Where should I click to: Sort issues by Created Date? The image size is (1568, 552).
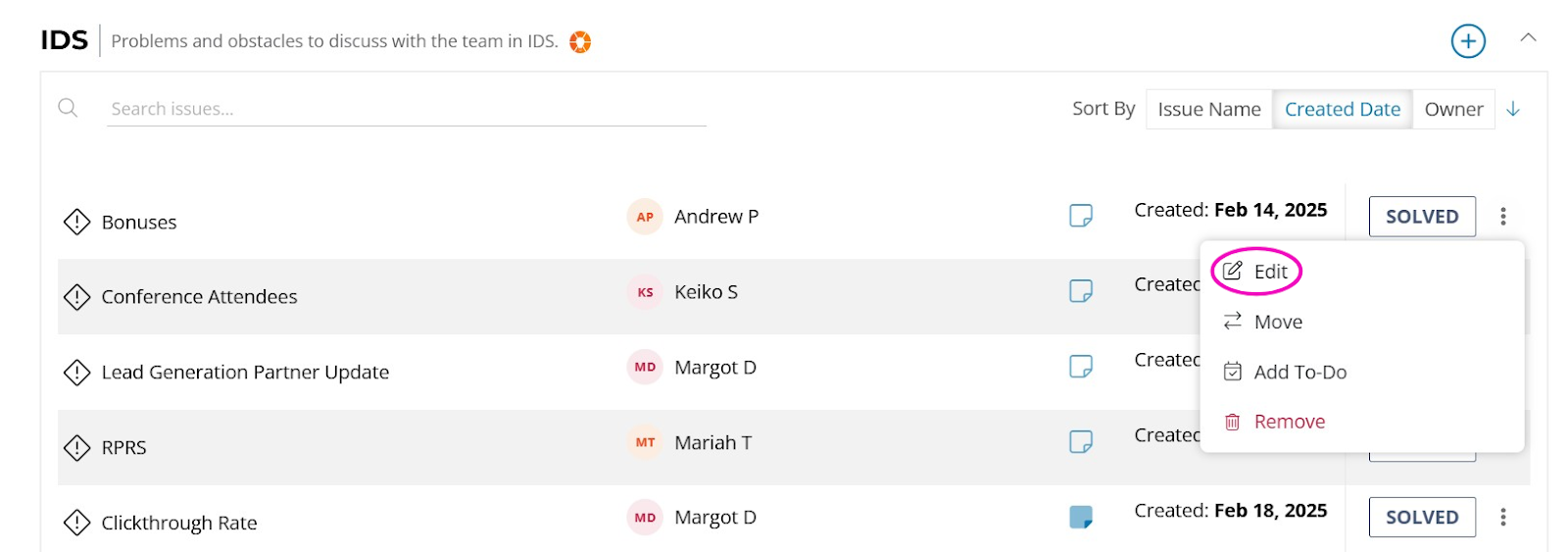[x=1343, y=109]
